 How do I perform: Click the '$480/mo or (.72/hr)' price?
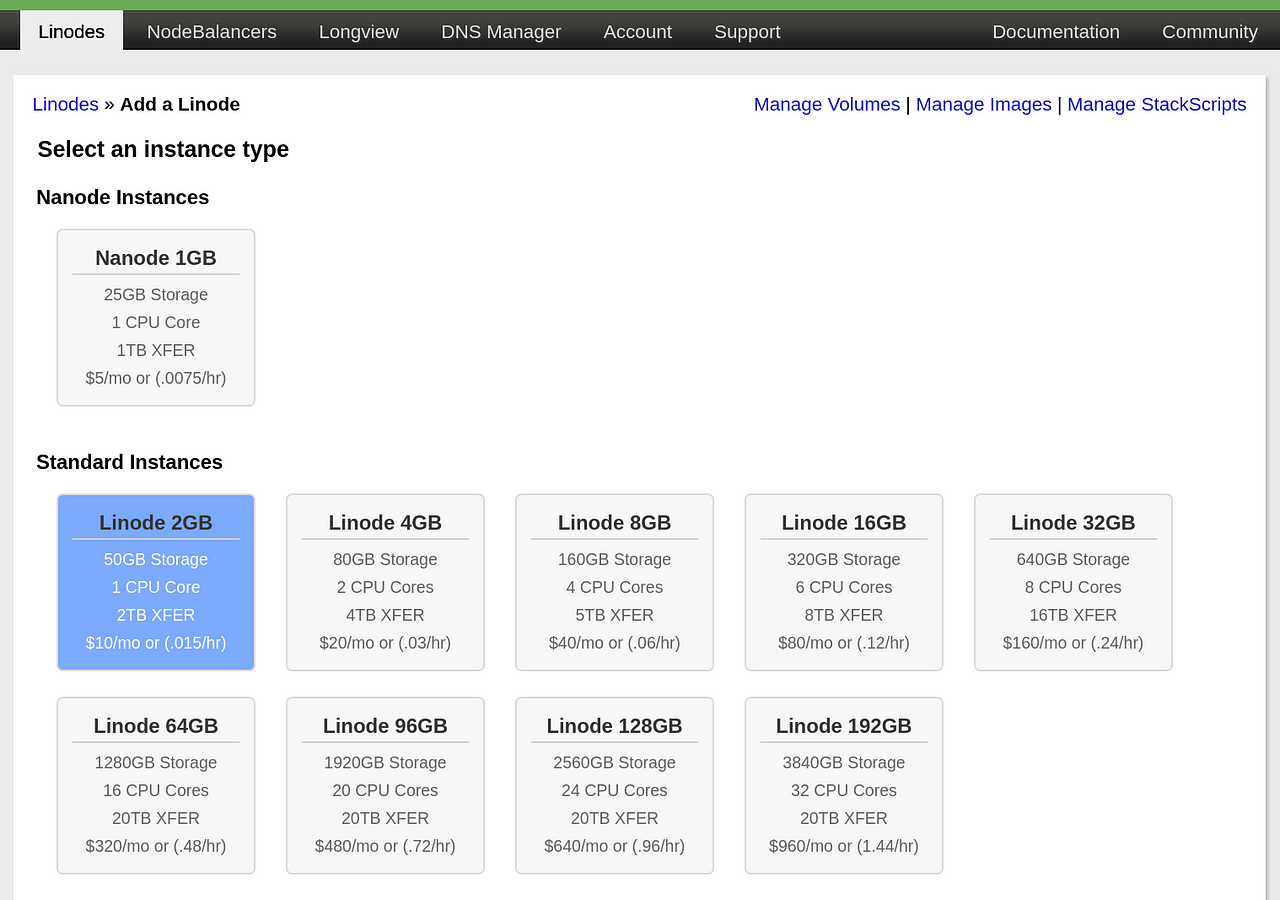pyautogui.click(x=385, y=846)
